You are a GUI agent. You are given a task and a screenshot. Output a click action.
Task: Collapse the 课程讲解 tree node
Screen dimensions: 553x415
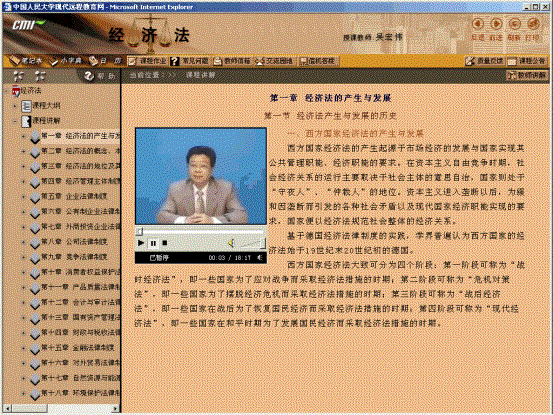click(x=15, y=121)
